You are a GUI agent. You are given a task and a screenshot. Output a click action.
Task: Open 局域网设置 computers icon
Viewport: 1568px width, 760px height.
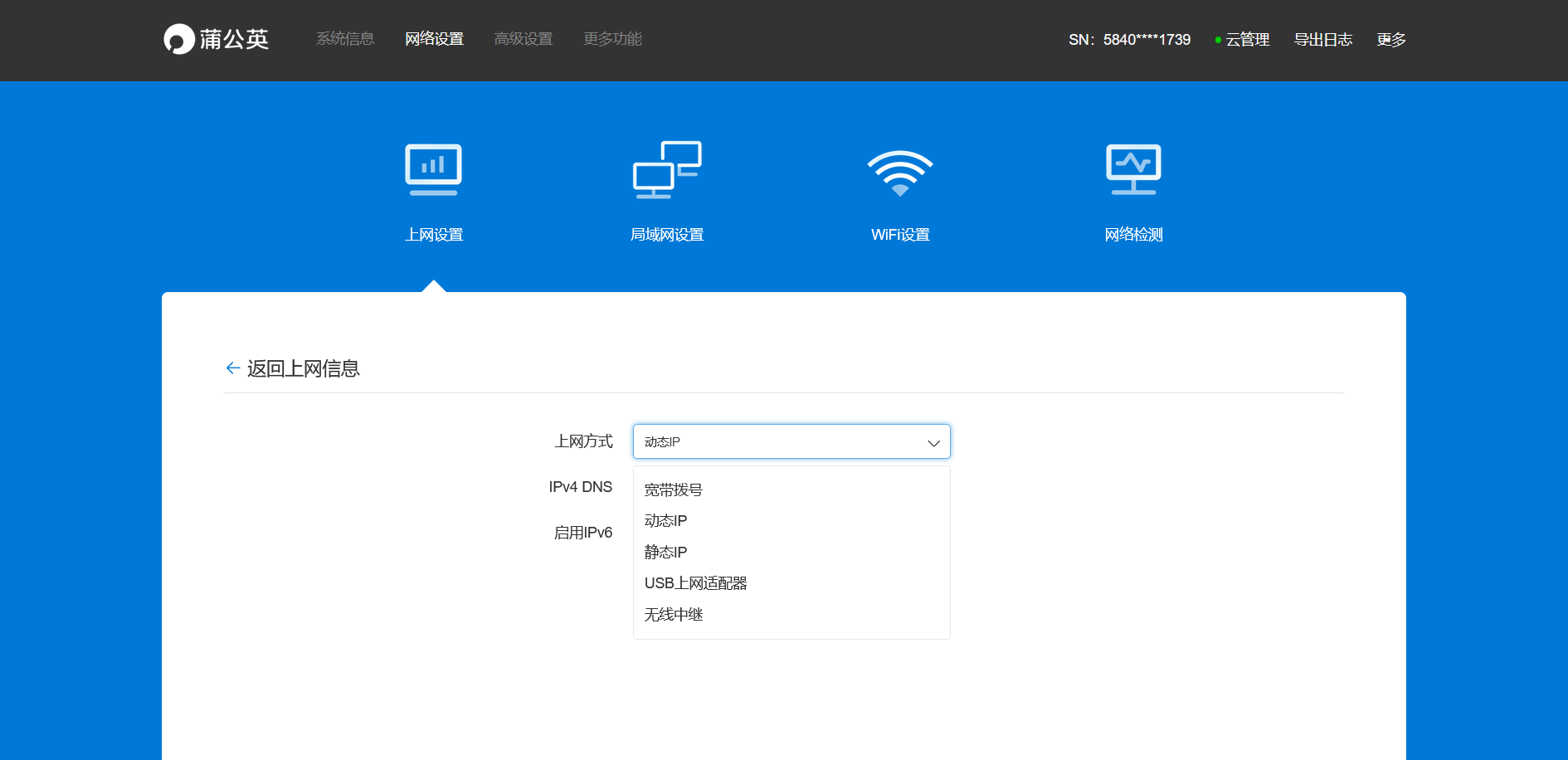tap(667, 170)
